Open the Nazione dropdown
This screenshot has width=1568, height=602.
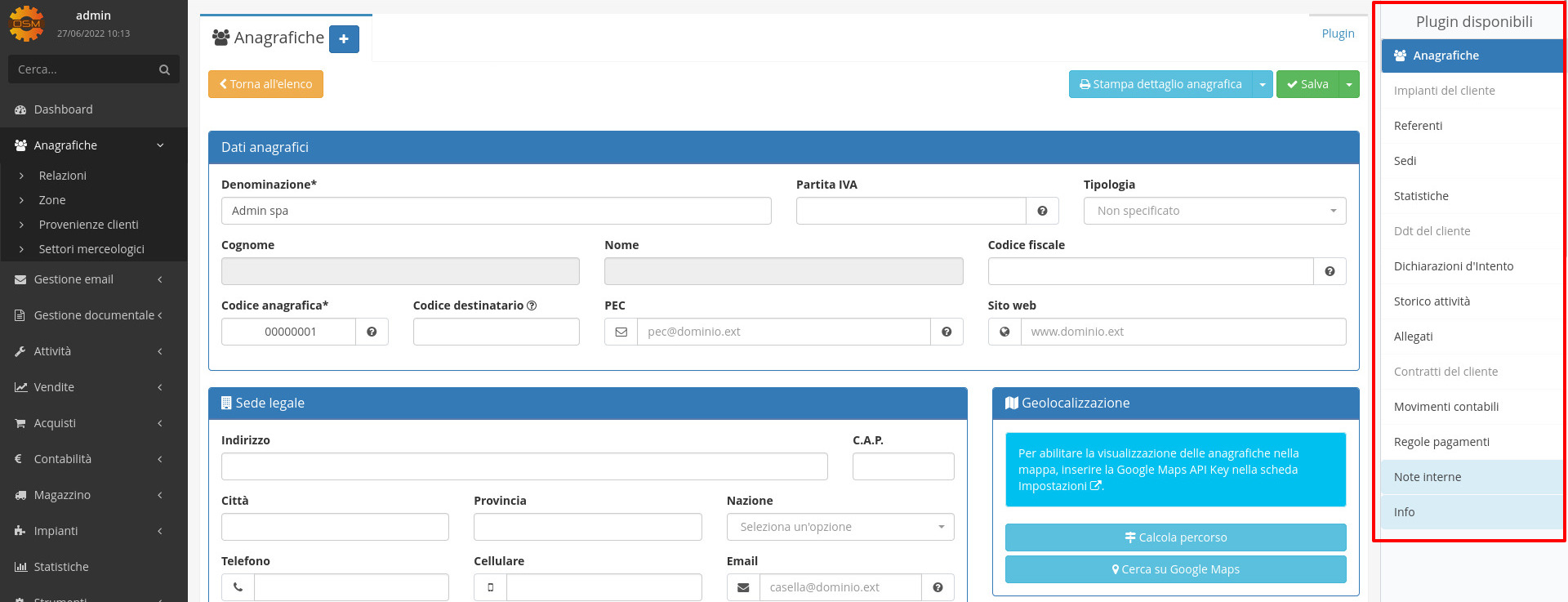[840, 527]
